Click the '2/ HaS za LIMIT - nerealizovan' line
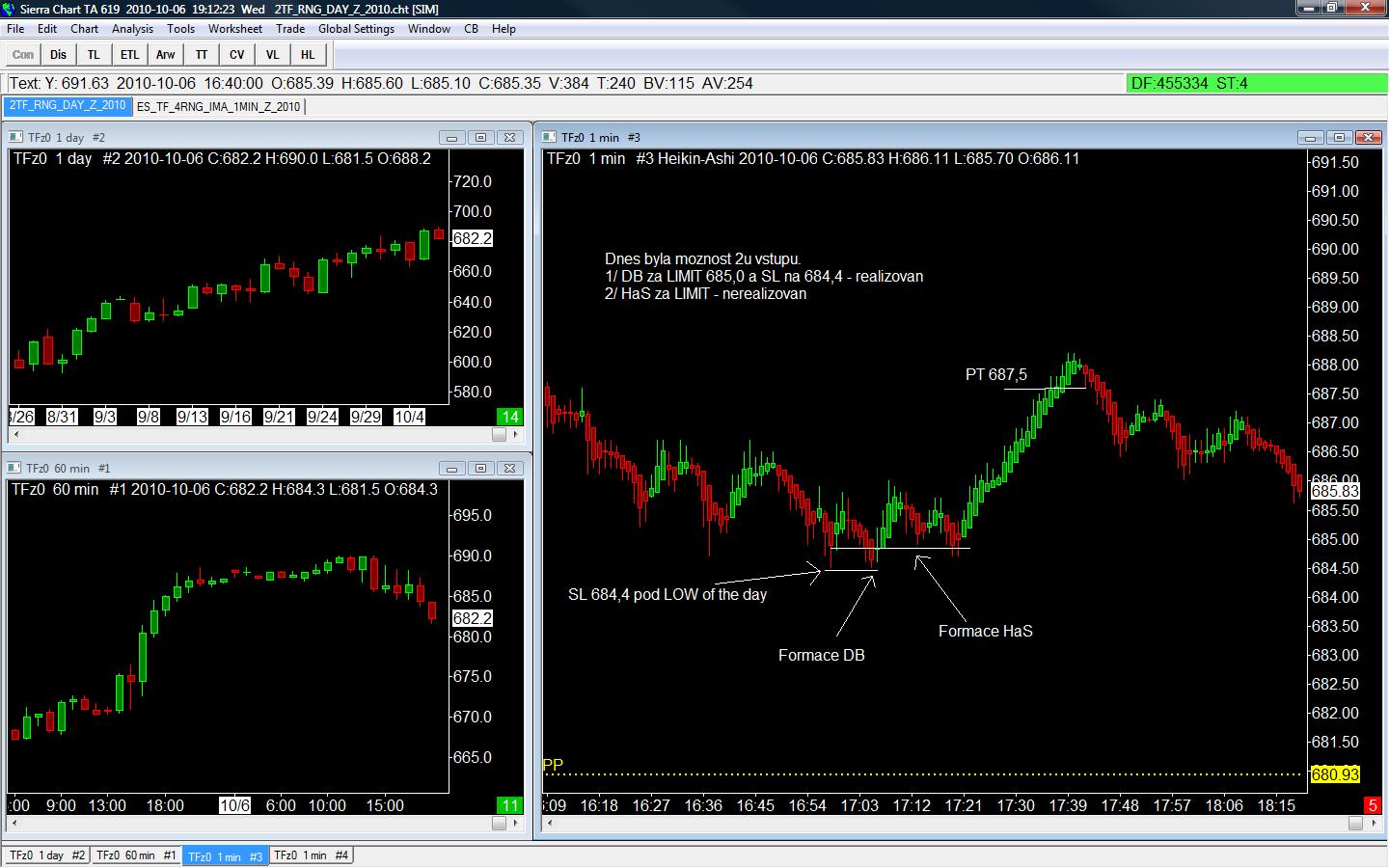 [x=705, y=293]
